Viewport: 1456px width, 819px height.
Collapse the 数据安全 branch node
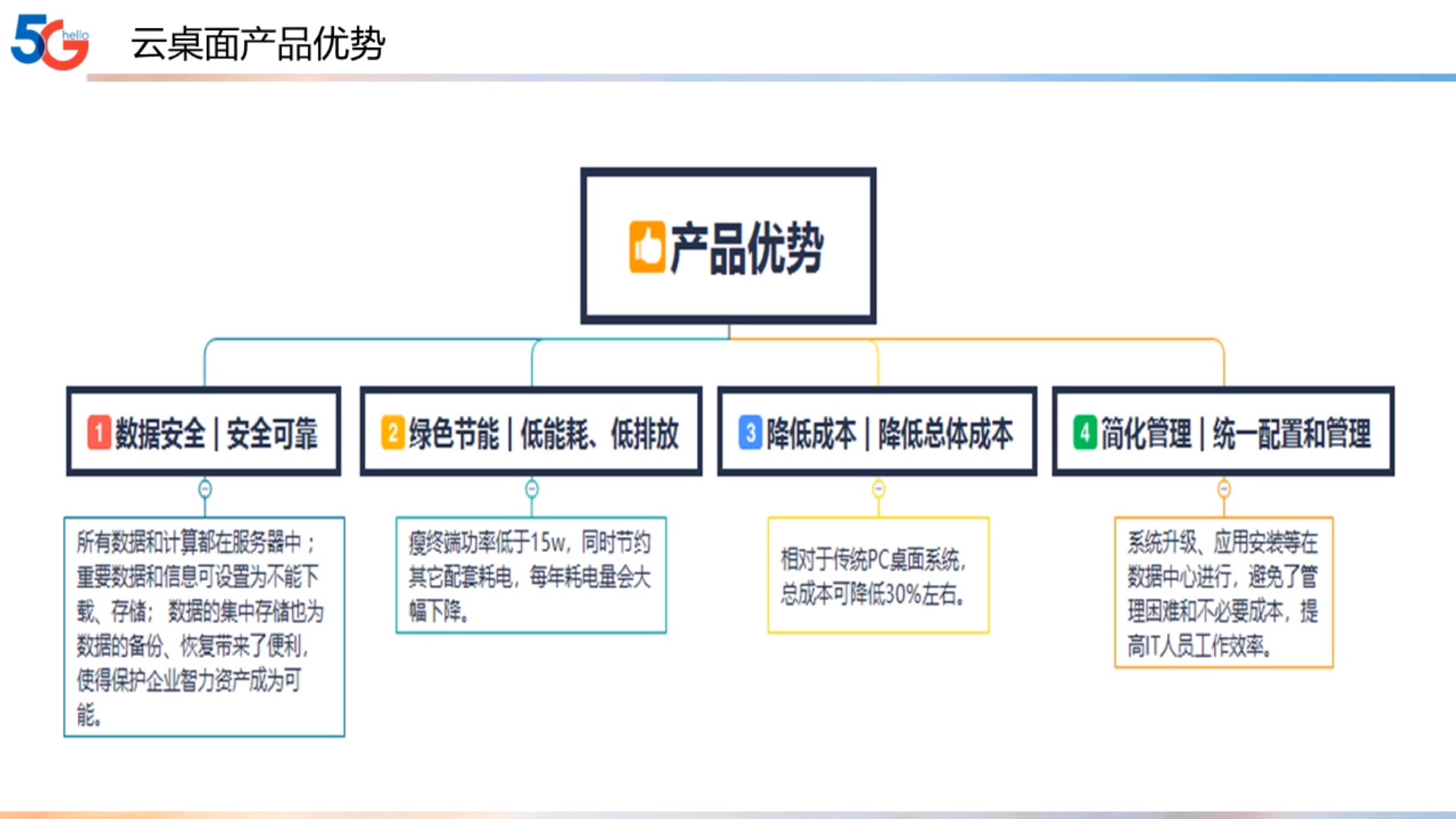coord(205,489)
